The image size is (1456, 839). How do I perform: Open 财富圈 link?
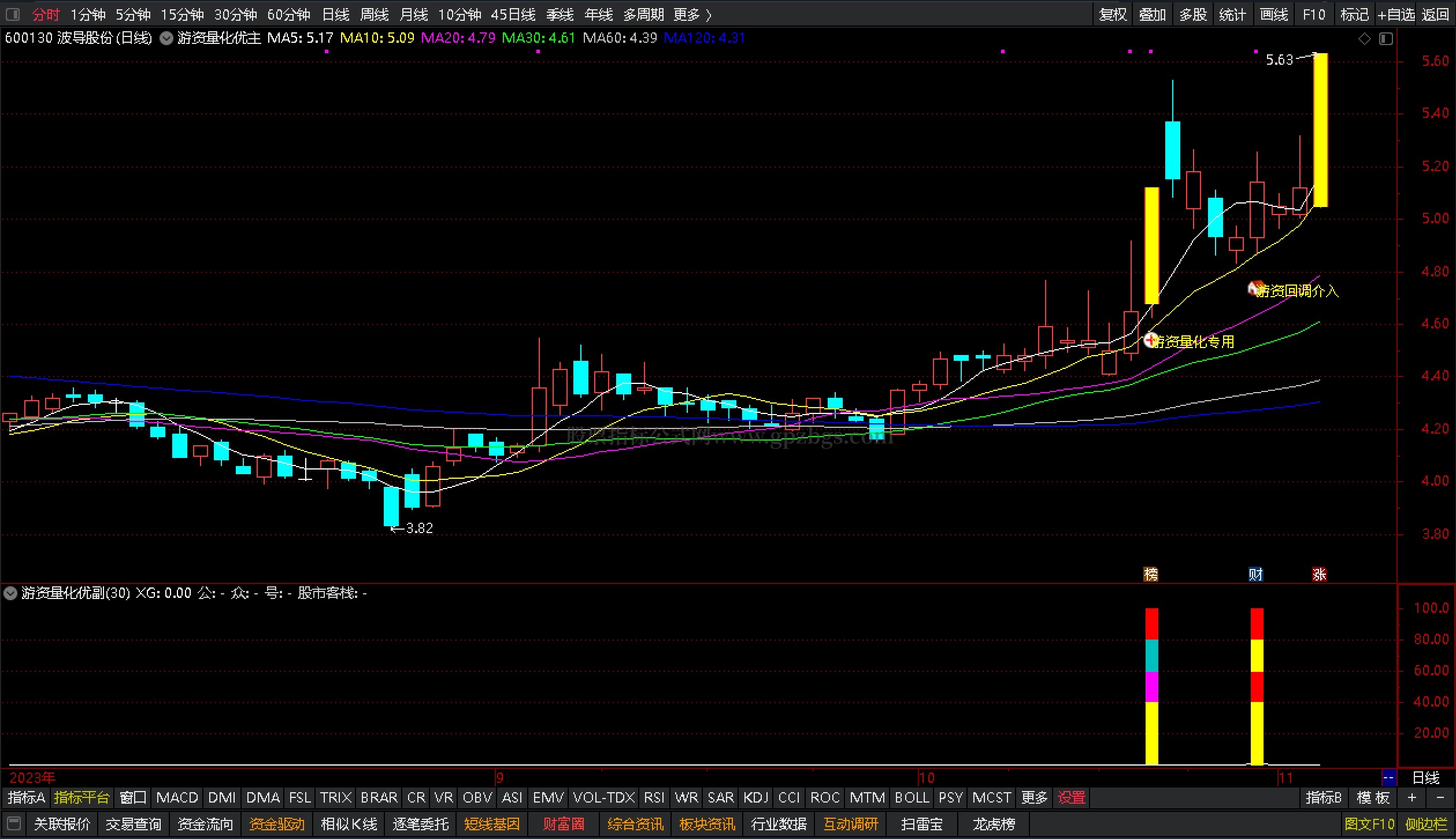point(564,824)
